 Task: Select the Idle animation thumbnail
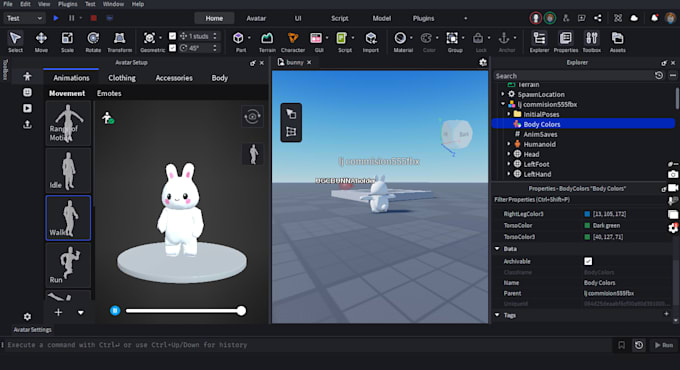coord(68,170)
